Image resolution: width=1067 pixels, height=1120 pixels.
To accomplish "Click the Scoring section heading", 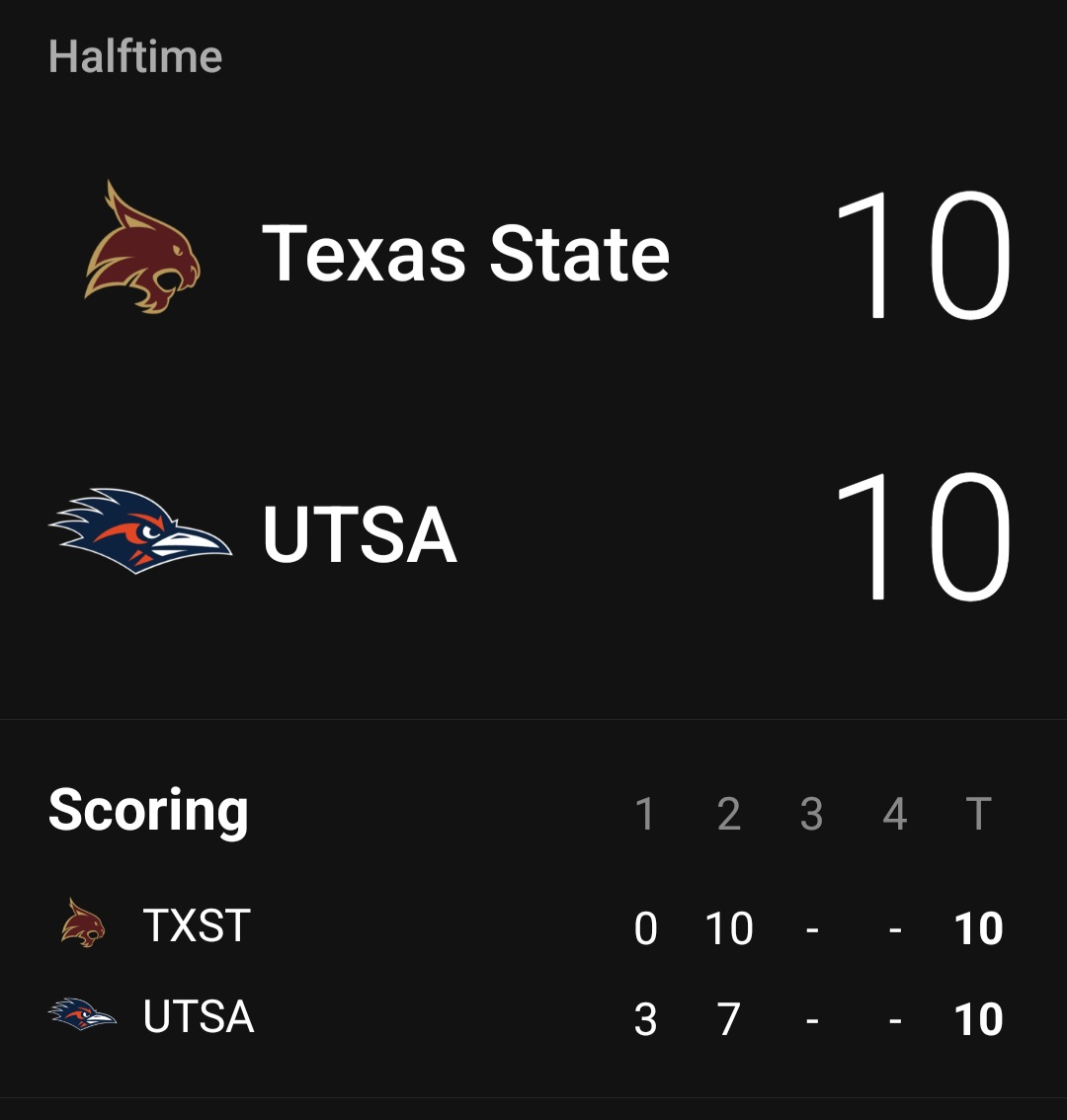I will tap(148, 811).
